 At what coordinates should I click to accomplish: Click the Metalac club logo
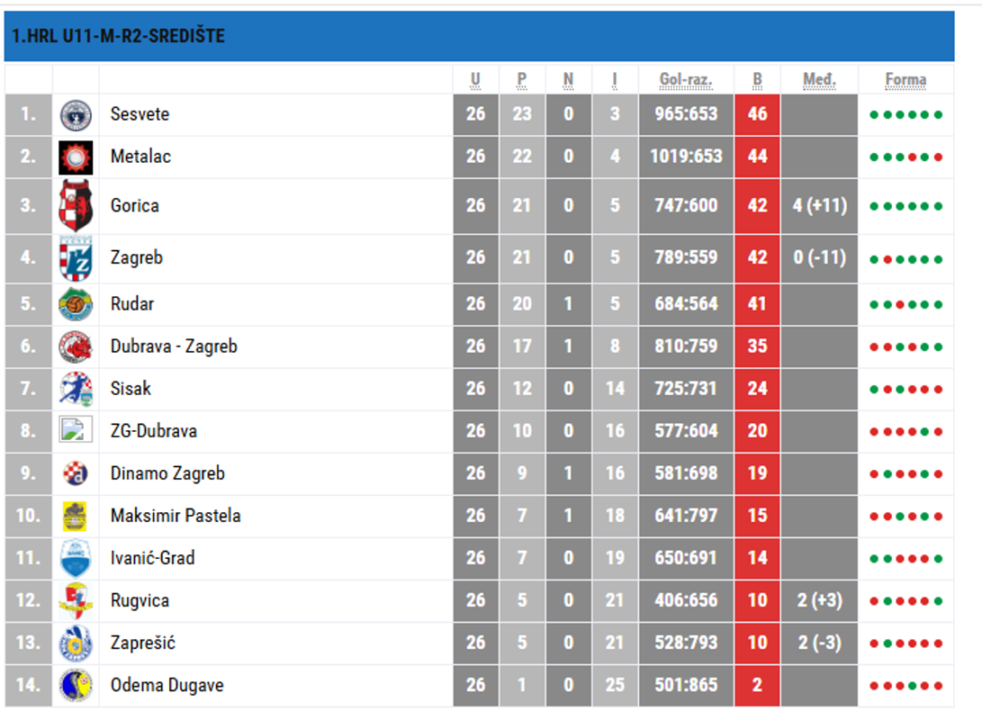pyautogui.click(x=76, y=157)
